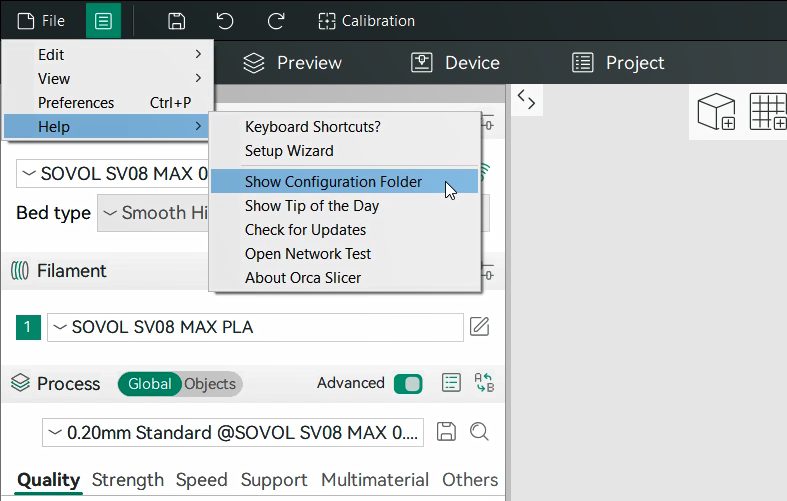Open About Orca Slicer
This screenshot has width=787, height=501.
click(x=344, y=278)
